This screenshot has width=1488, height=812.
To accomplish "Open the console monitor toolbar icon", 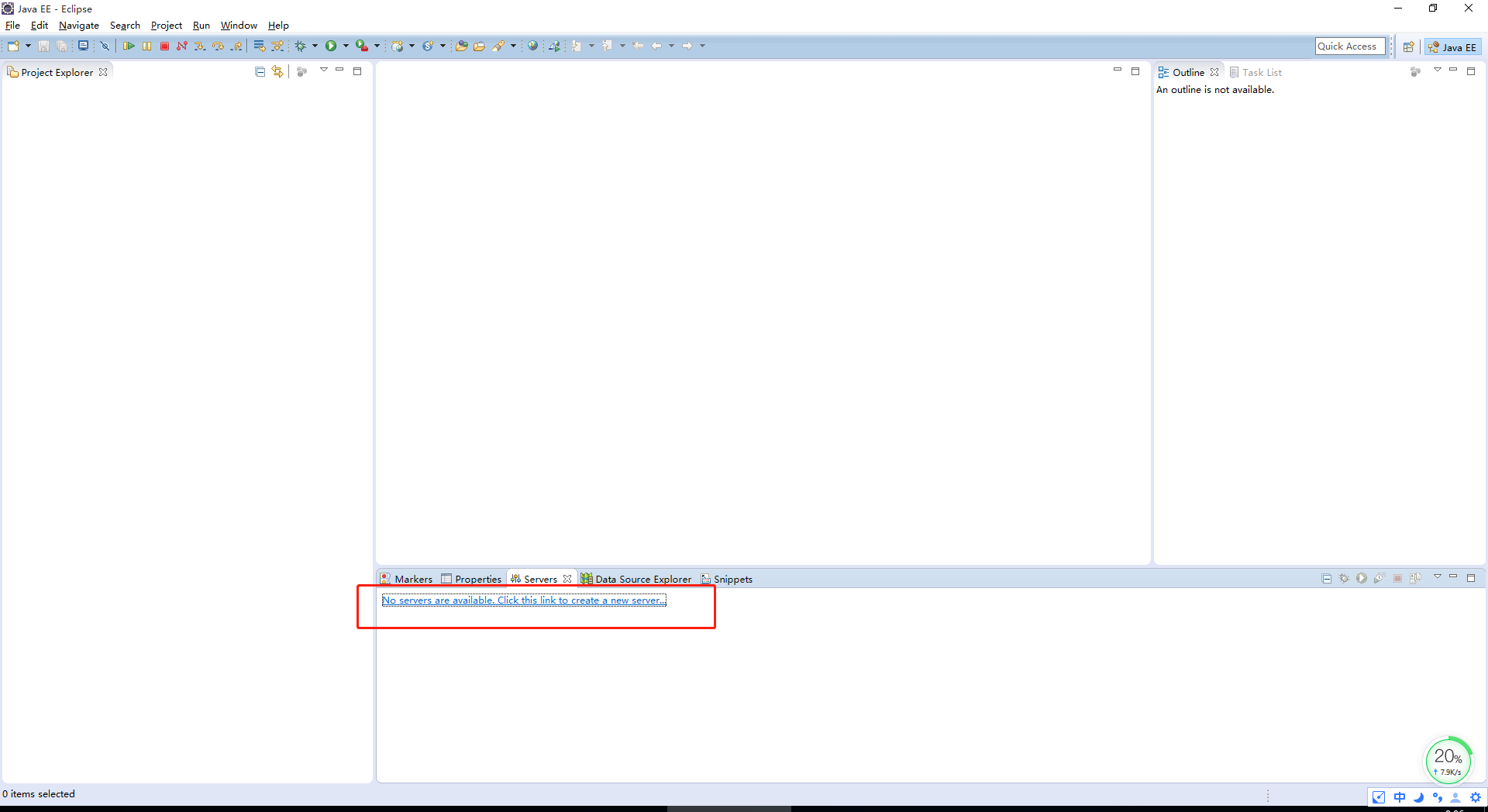I will coord(83,46).
